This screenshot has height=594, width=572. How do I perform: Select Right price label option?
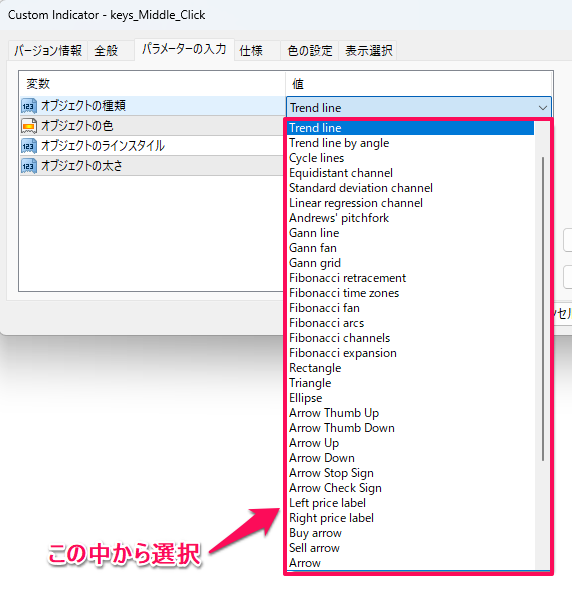pos(410,518)
